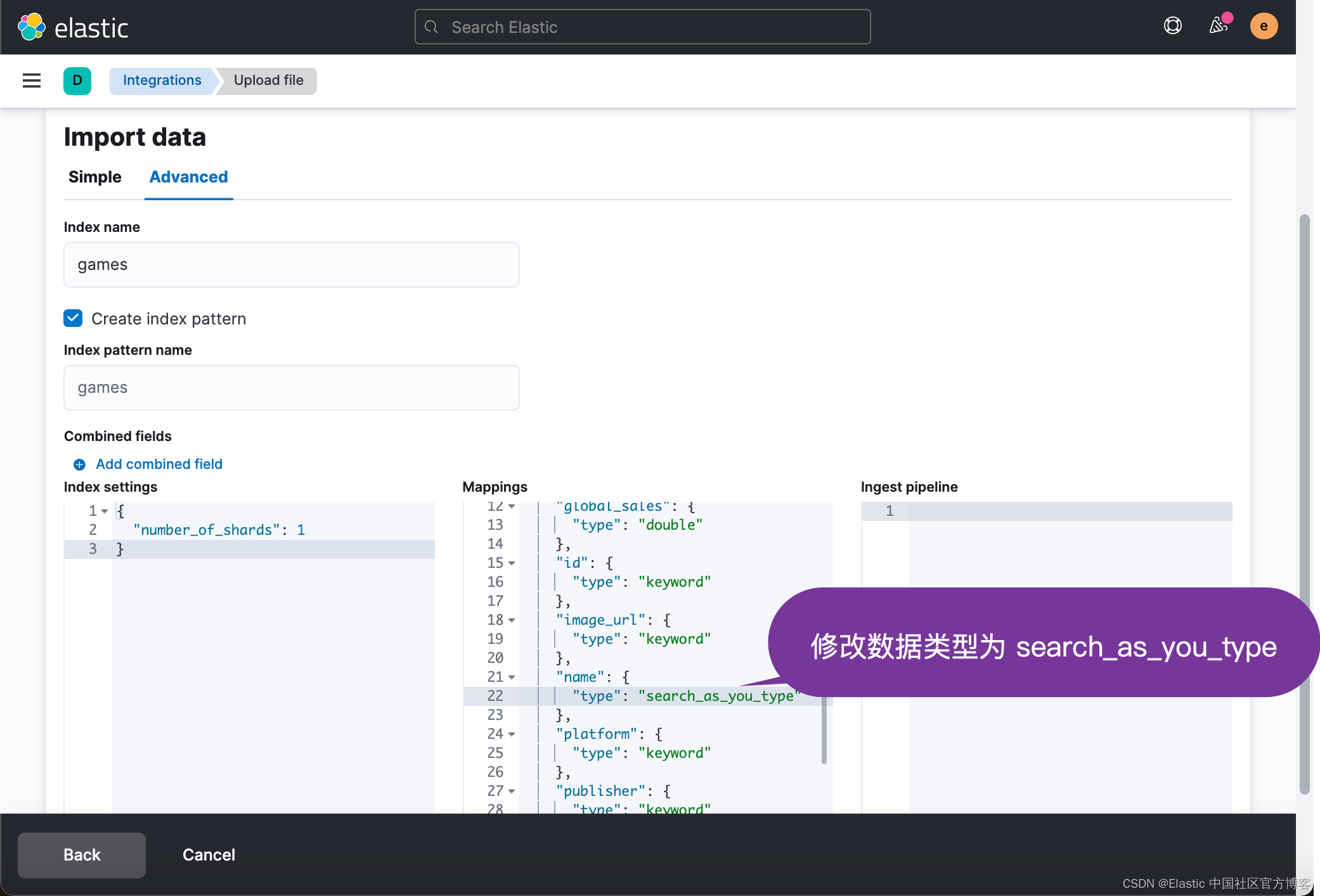Click the Integrations breadcrumb link

pos(162,80)
